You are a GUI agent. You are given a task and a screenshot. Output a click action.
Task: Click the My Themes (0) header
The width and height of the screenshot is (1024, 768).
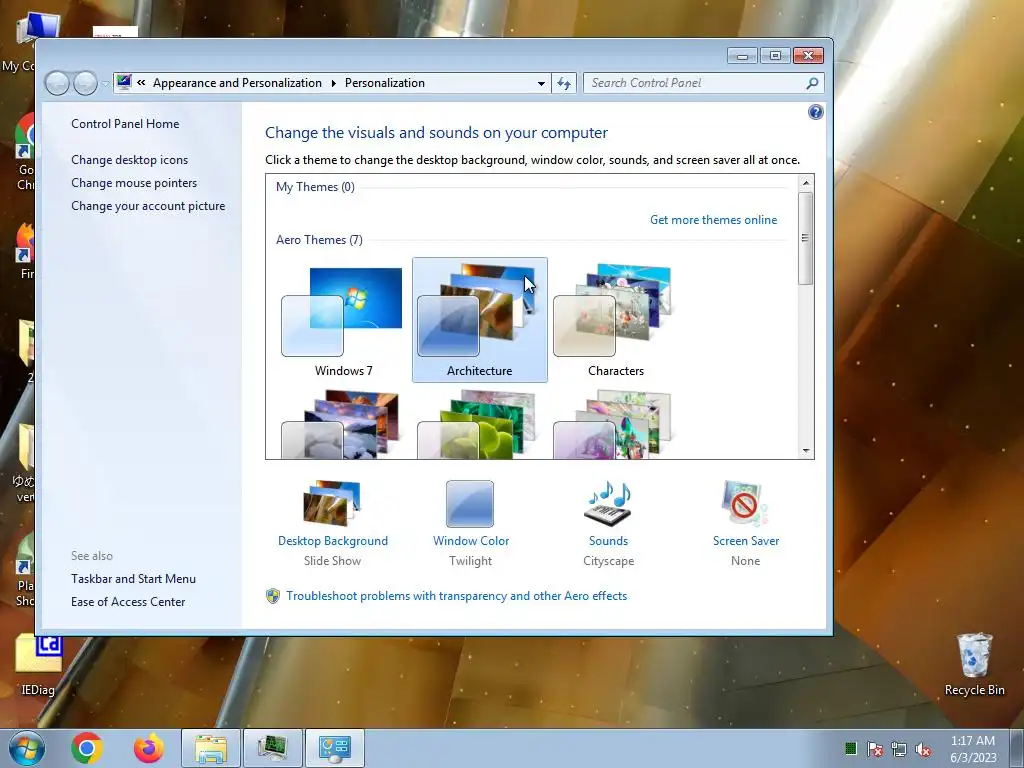tap(315, 187)
